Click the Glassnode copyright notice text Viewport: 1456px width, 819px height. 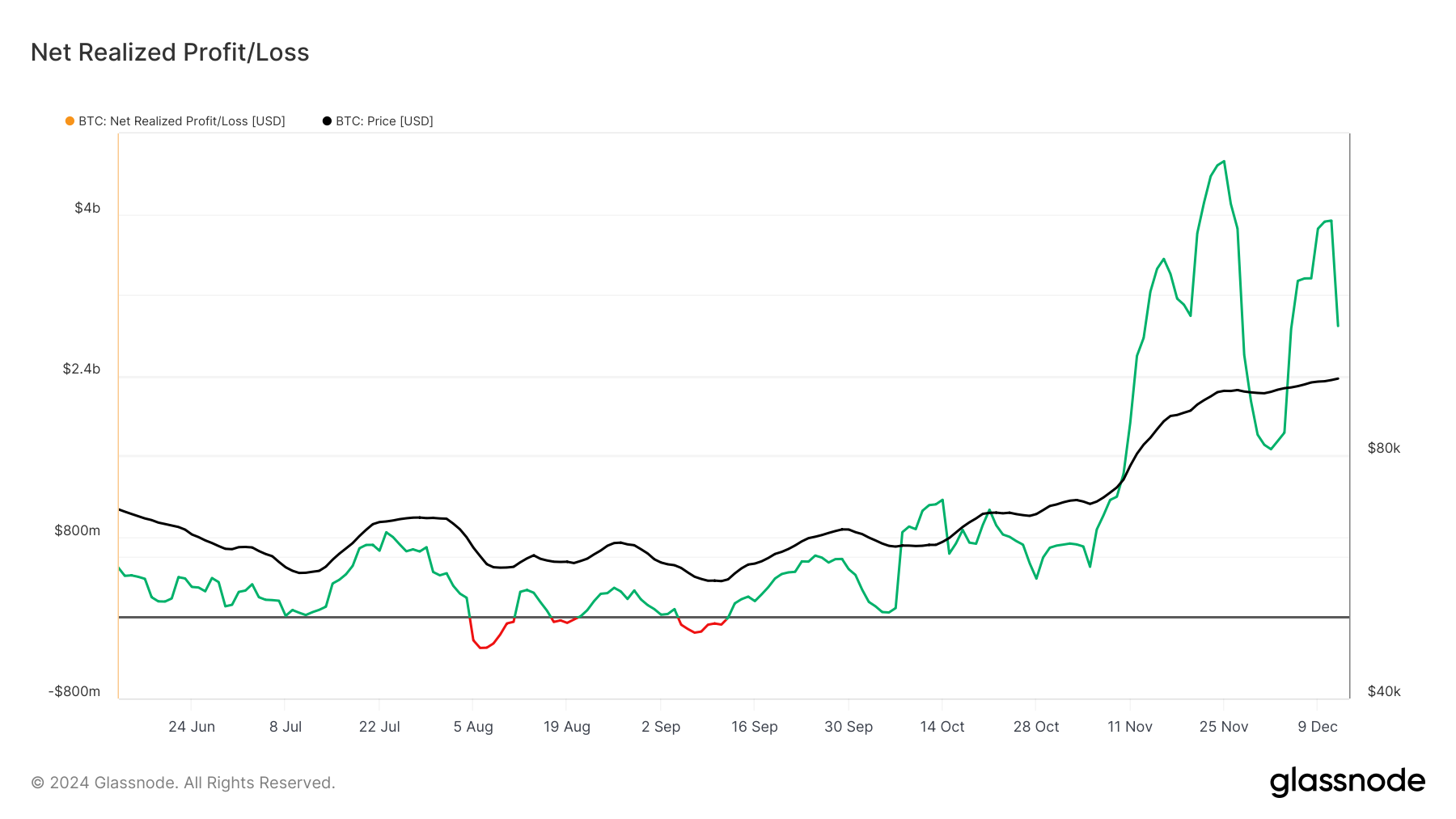tap(183, 783)
